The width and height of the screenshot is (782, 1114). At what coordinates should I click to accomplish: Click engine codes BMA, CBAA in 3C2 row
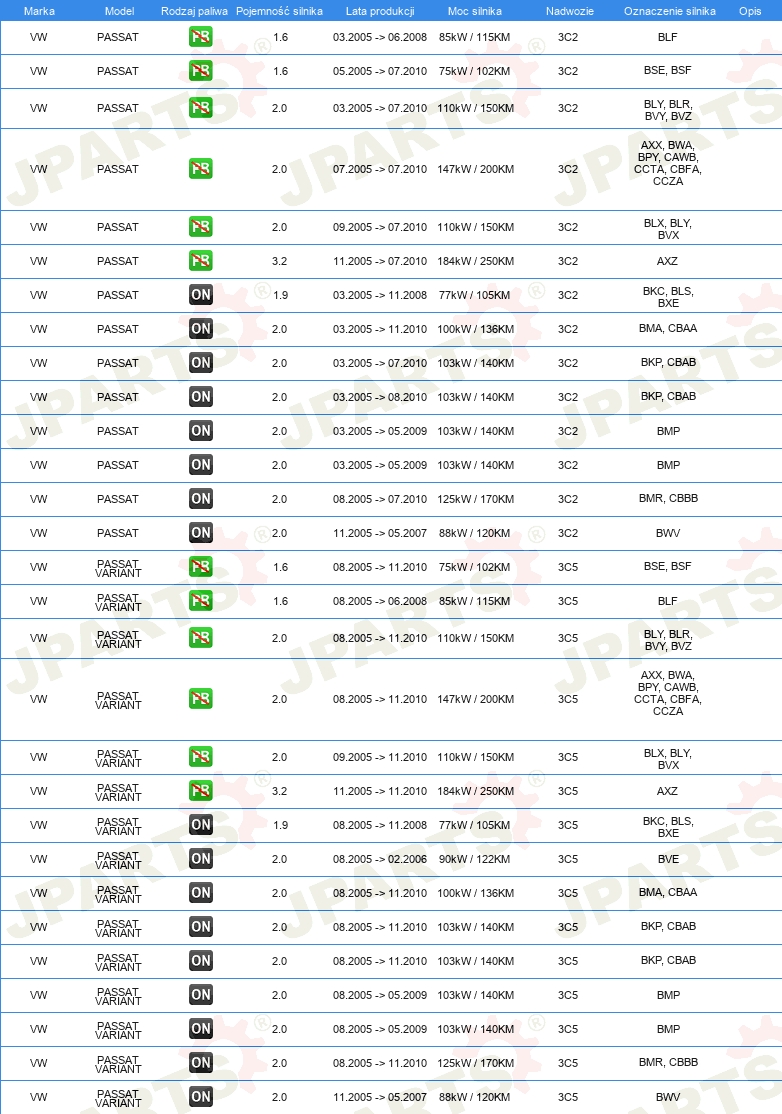click(x=668, y=328)
